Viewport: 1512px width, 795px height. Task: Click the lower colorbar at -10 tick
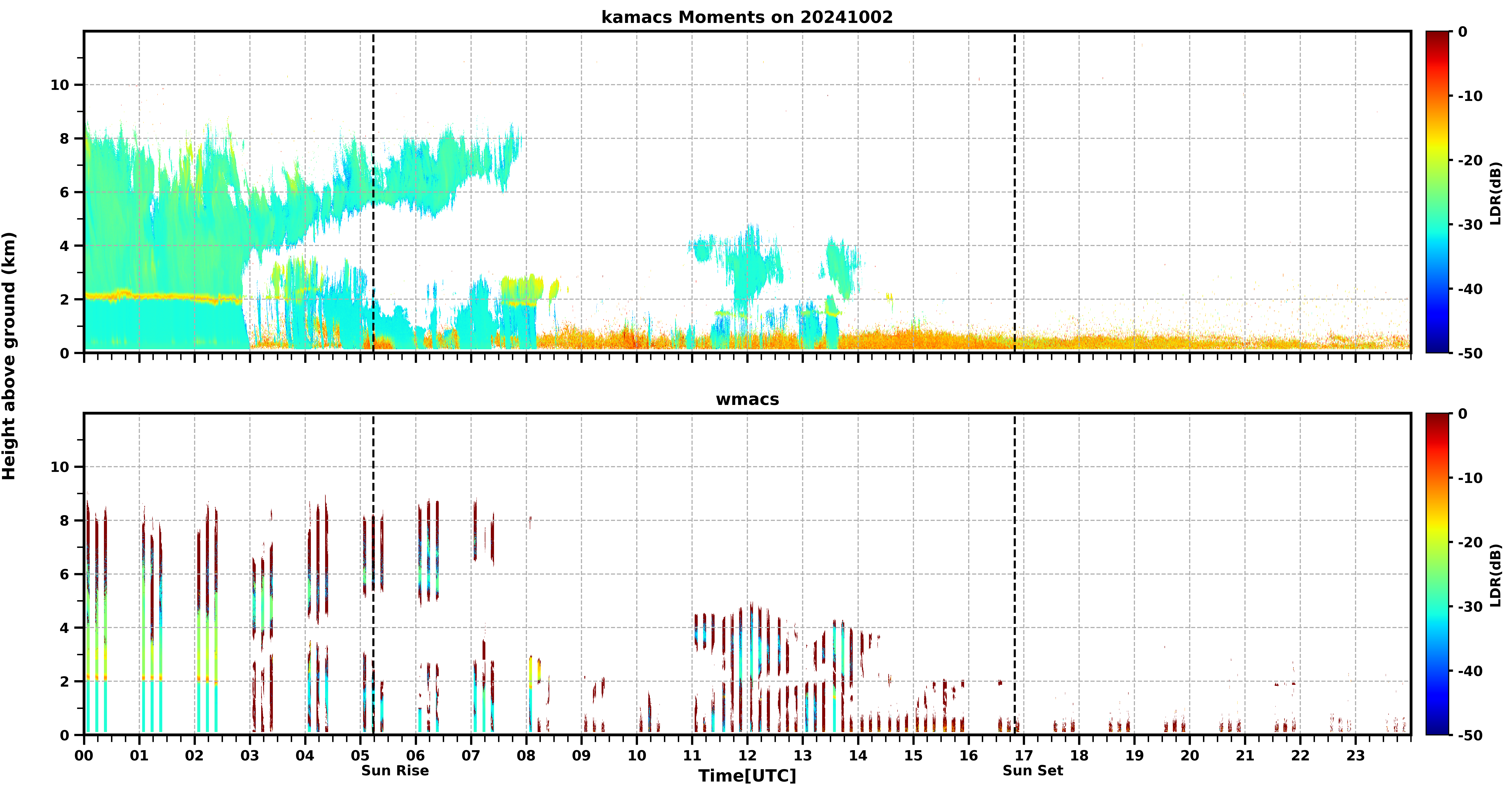point(1437,478)
